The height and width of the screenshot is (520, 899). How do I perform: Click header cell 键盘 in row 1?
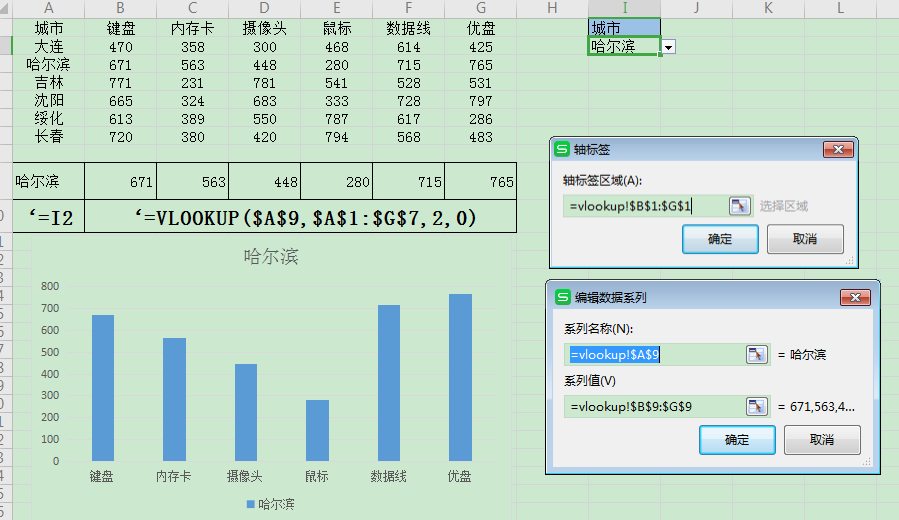120,28
